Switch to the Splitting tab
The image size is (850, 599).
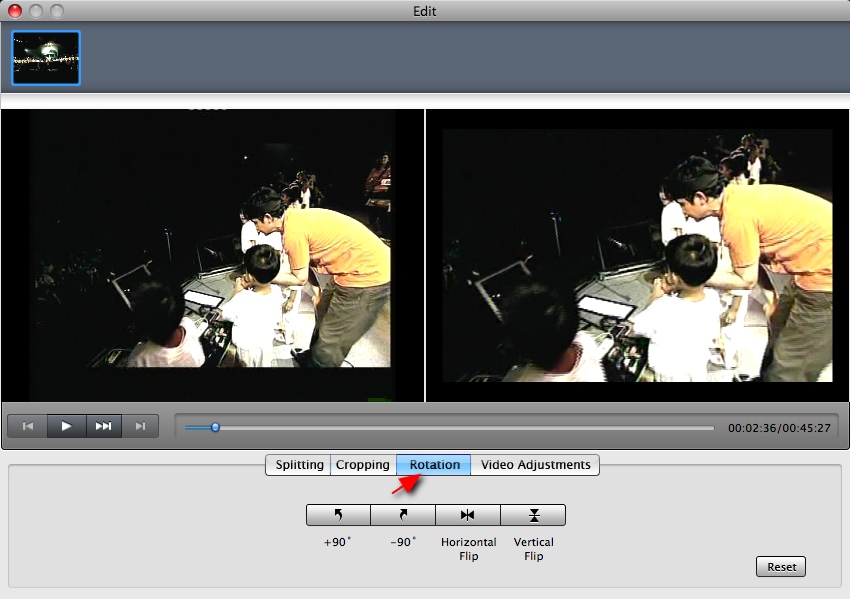click(x=299, y=465)
